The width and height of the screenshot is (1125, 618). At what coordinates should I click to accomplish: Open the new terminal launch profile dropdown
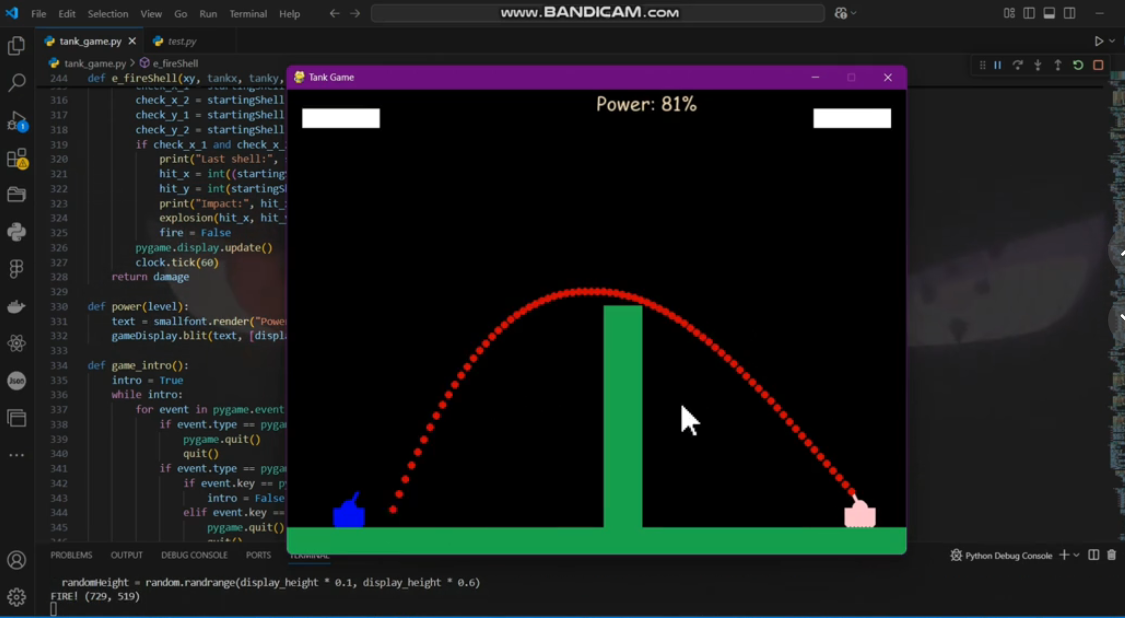coord(1077,555)
